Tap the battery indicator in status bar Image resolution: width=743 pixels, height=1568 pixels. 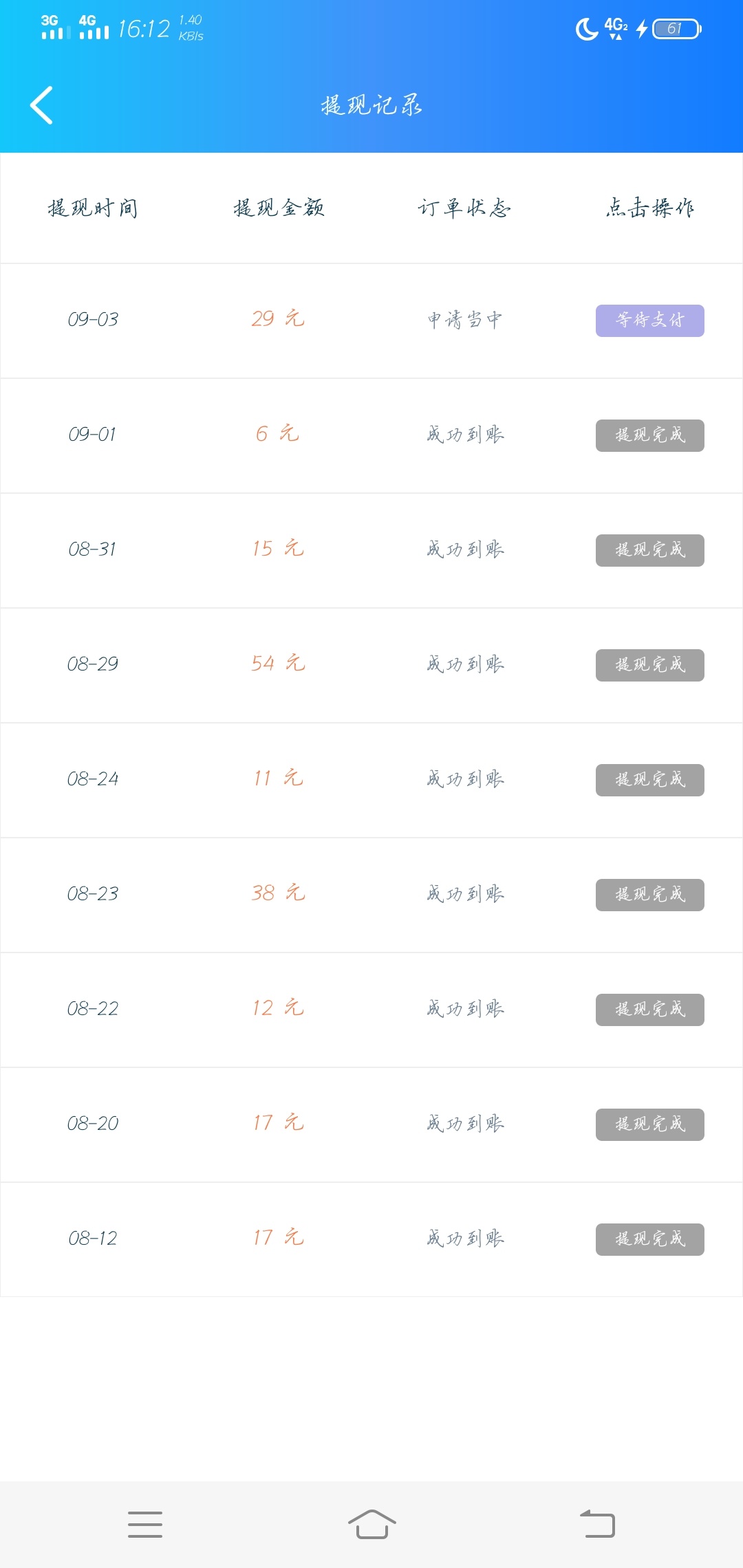(x=677, y=29)
